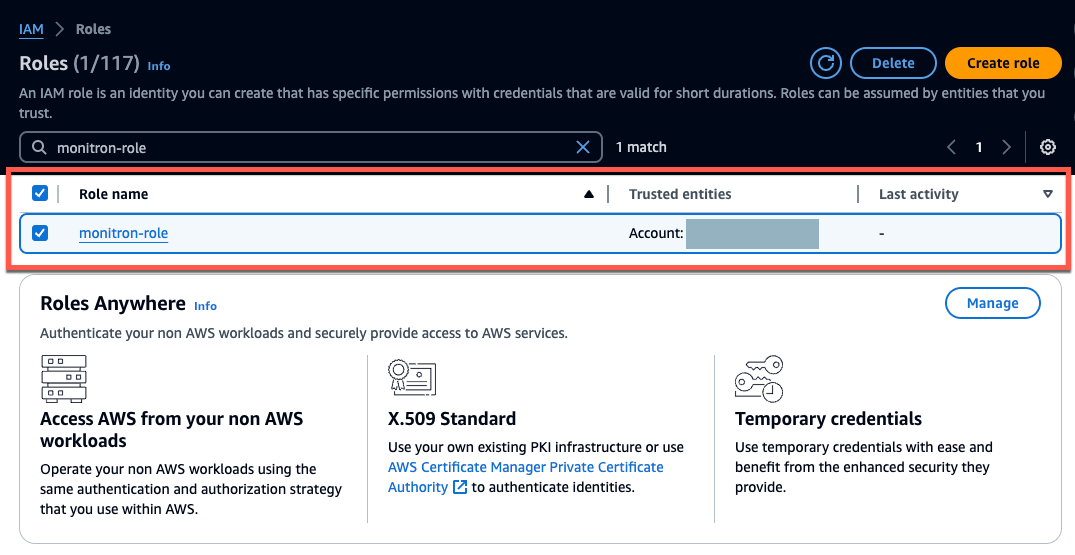
Task: Click the search magnifier icon
Action: pyautogui.click(x=40, y=147)
